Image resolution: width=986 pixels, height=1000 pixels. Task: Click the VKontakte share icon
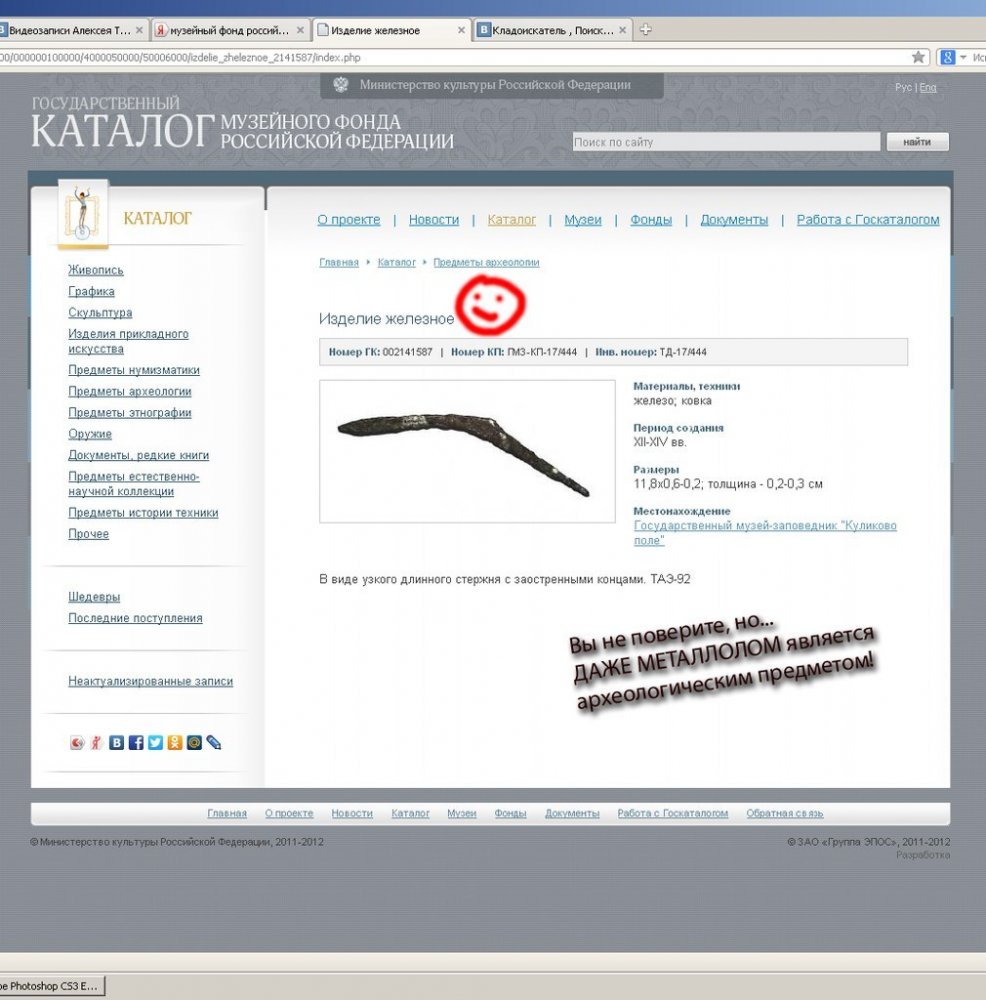click(x=117, y=743)
